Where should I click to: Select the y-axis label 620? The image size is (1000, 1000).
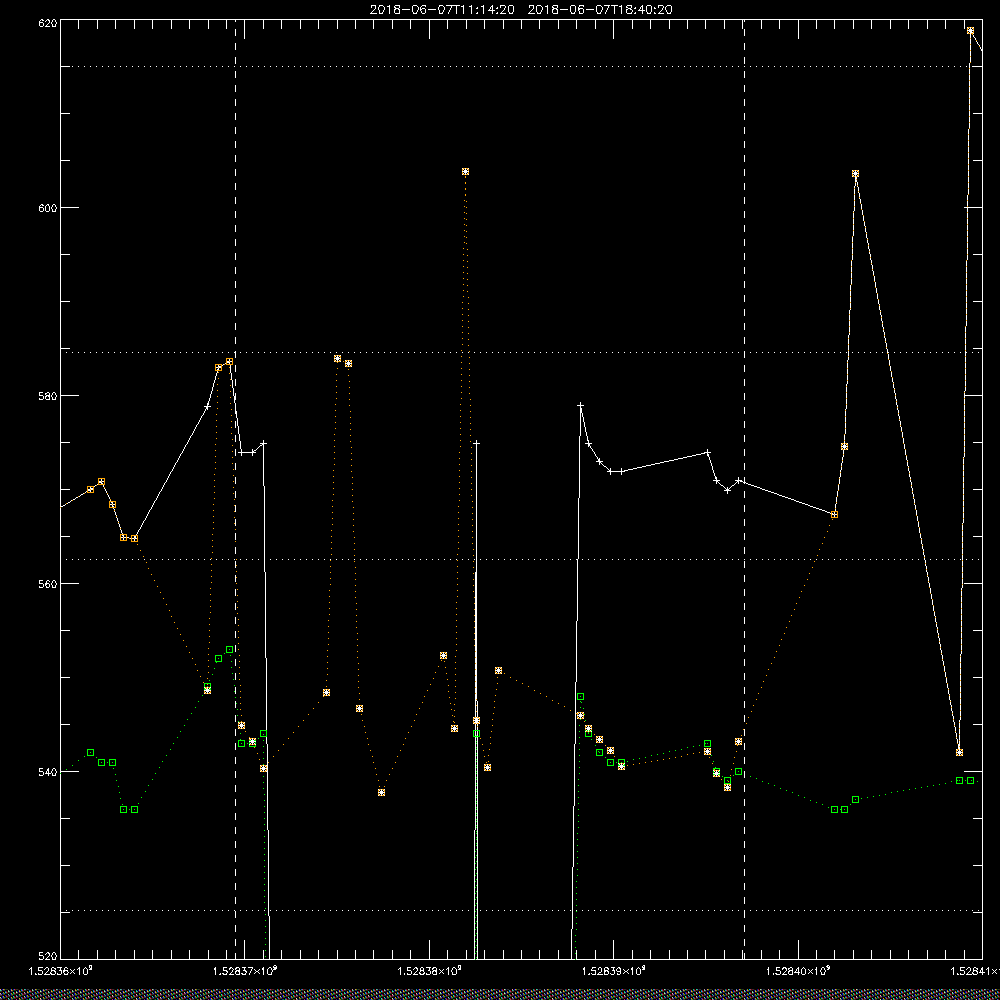click(x=49, y=23)
